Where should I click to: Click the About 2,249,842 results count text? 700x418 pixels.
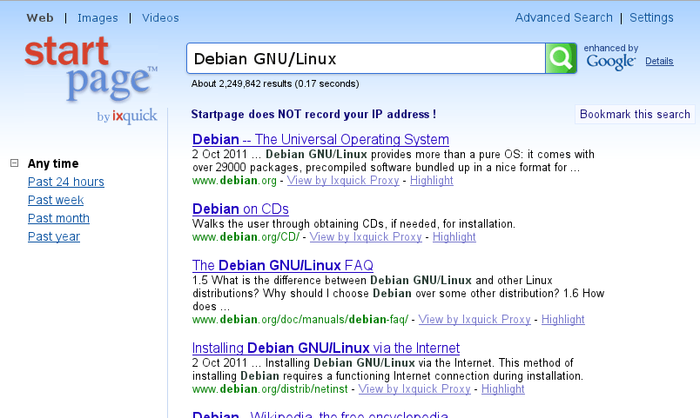coord(275,84)
